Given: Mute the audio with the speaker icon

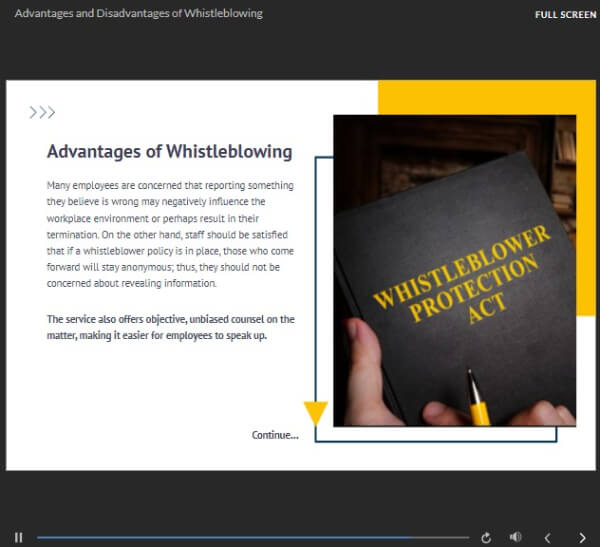Looking at the screenshot, I should tap(515, 537).
